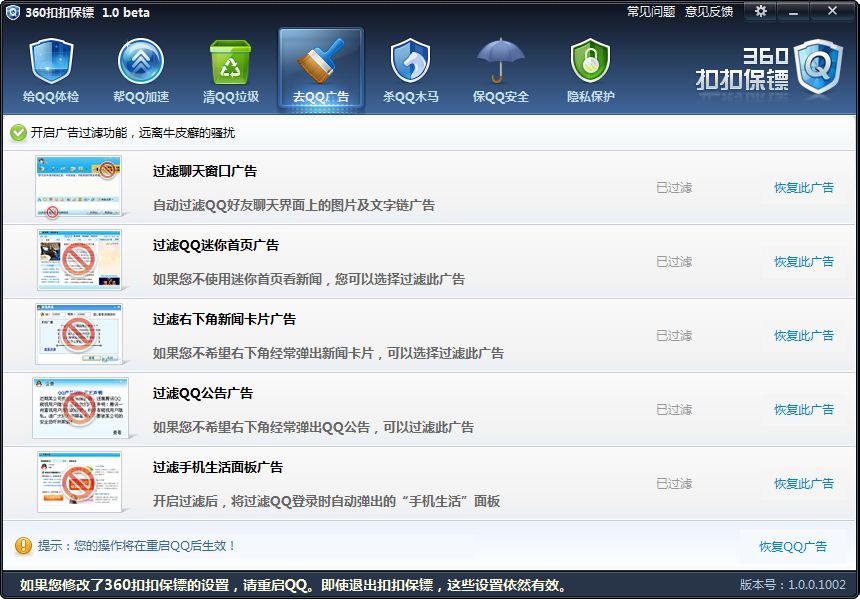
Task: Open the 隐私保护 privacy lock tool
Action: [x=591, y=71]
